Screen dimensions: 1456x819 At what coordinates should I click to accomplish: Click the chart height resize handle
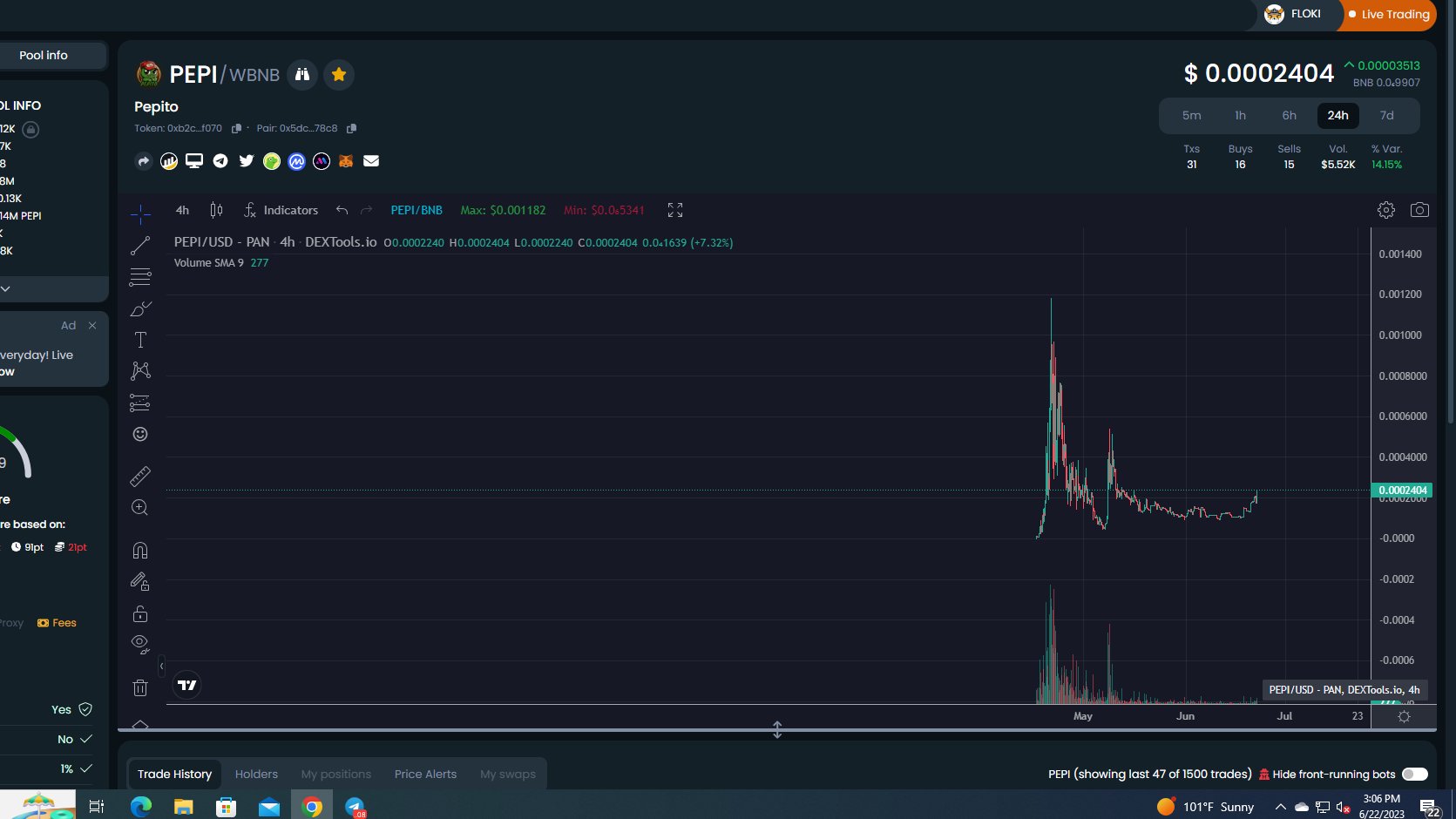(x=777, y=729)
